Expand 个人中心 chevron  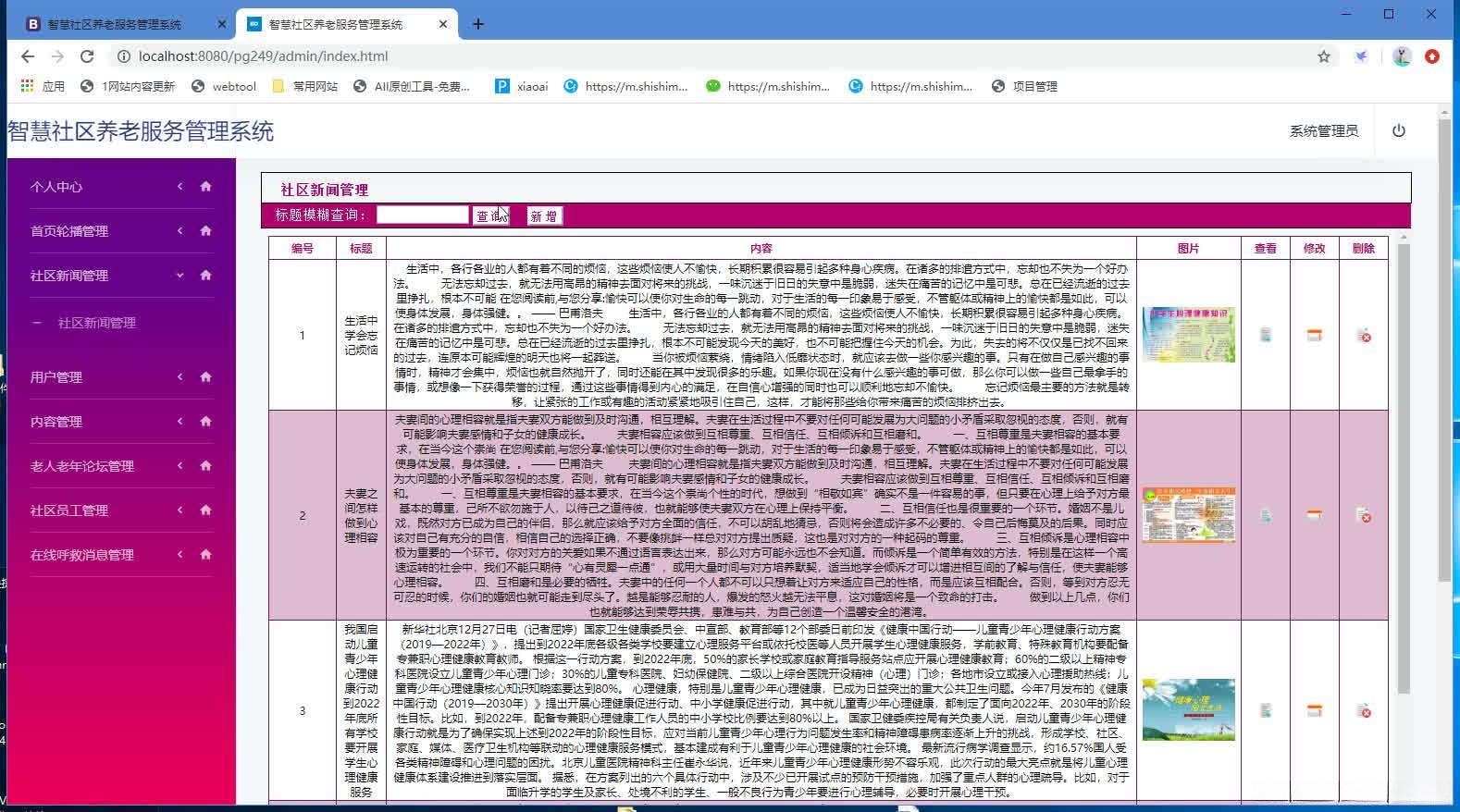tap(179, 186)
